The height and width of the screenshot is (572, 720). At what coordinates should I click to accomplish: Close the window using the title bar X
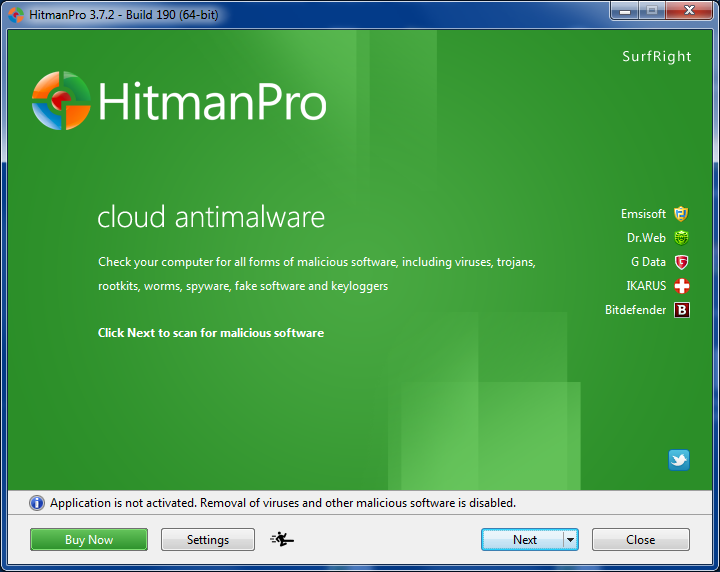point(689,11)
